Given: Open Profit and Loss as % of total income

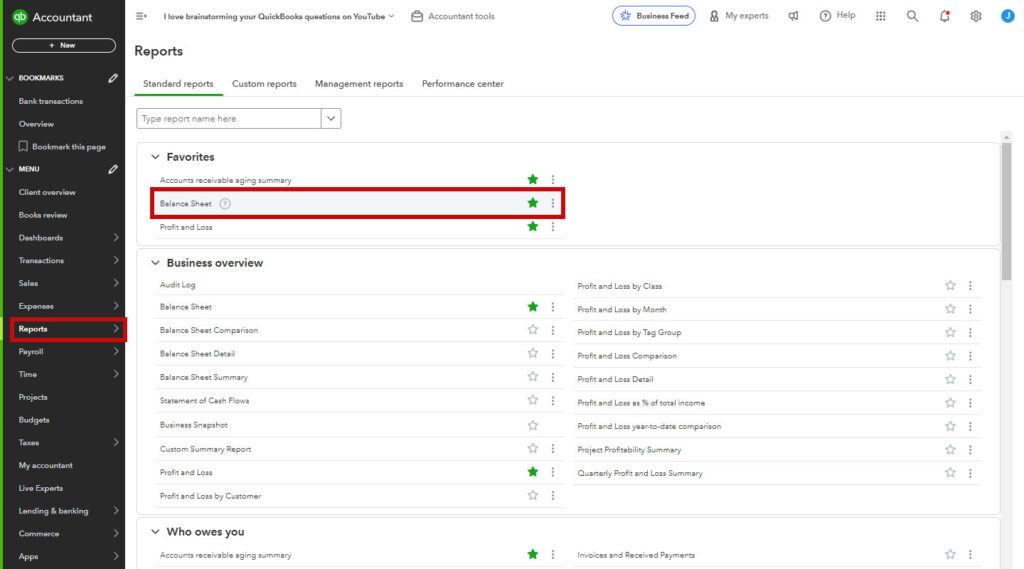Looking at the screenshot, I should tap(641, 403).
